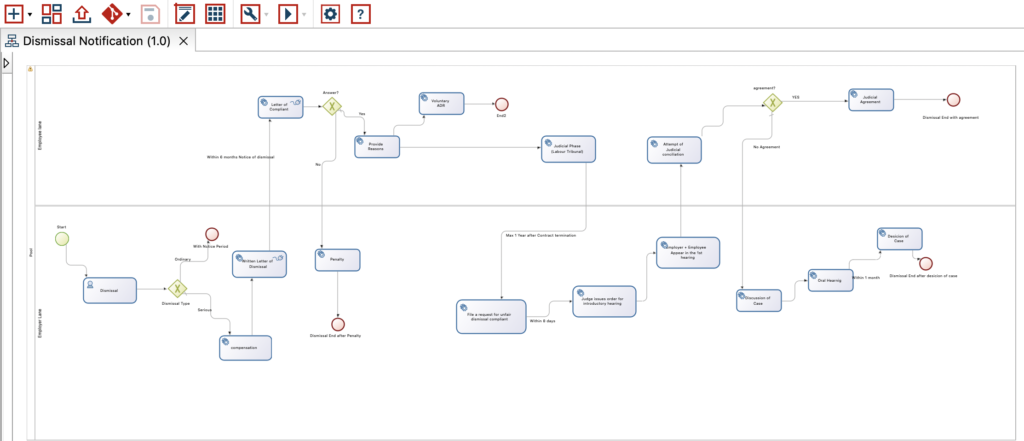Click the Run play button icon
The height and width of the screenshot is (441, 1024).
(x=288, y=14)
